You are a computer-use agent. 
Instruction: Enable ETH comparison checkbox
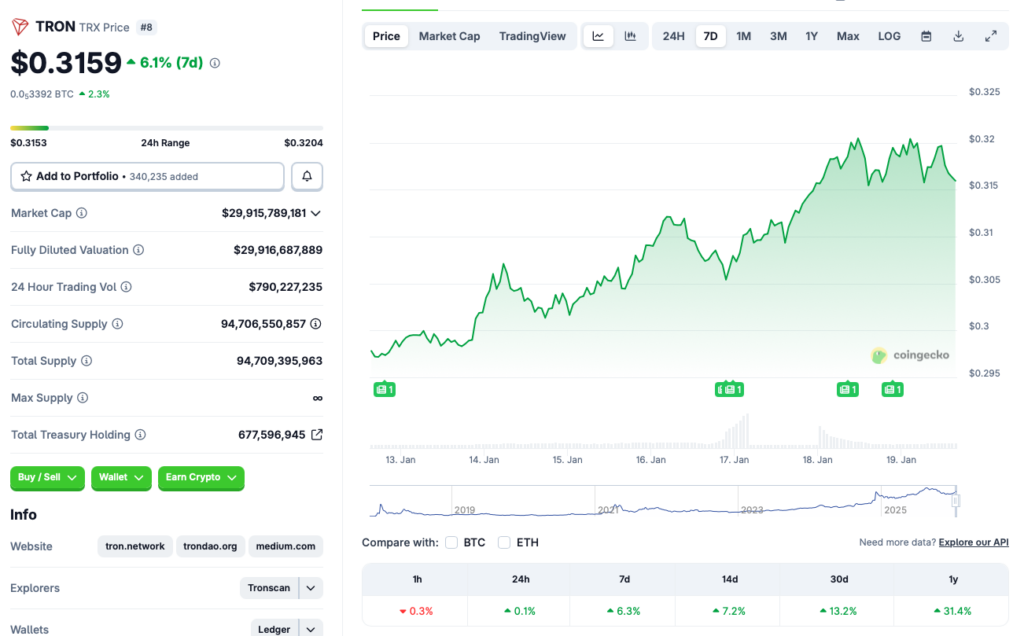(x=504, y=542)
